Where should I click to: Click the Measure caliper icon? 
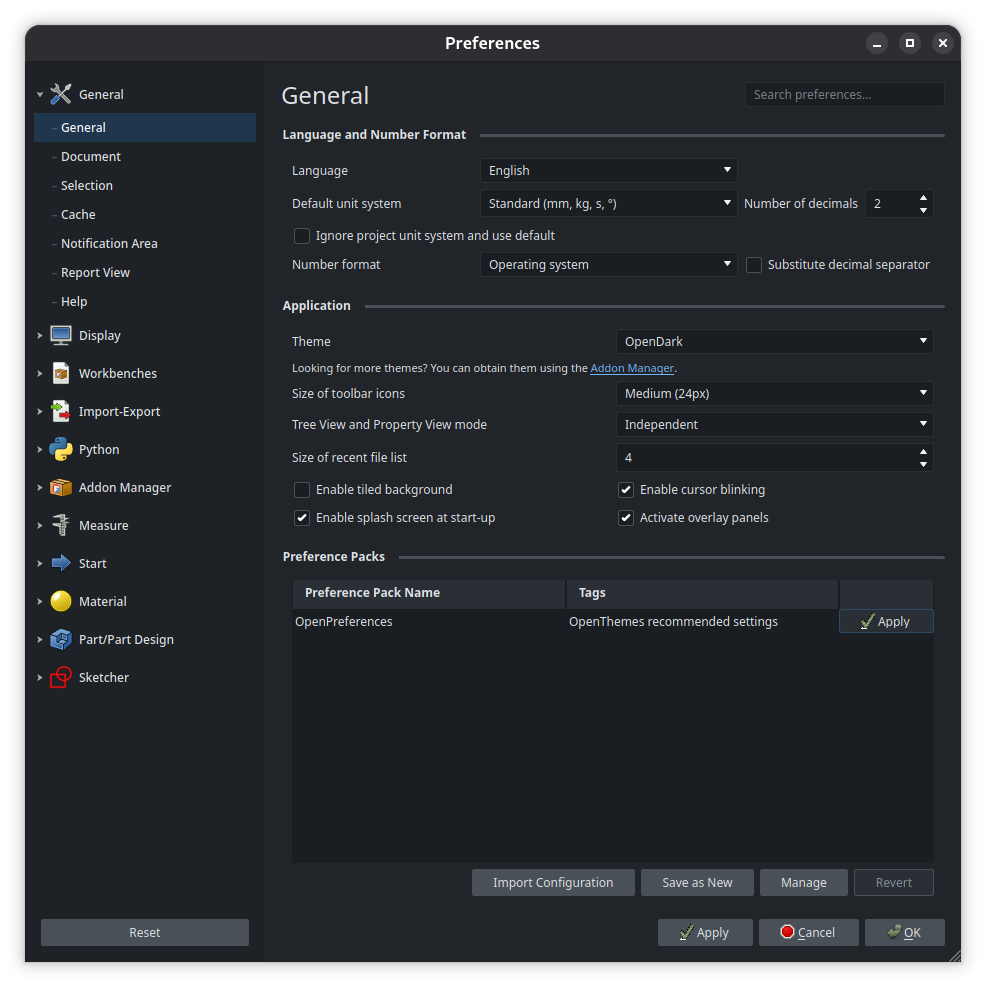click(61, 526)
